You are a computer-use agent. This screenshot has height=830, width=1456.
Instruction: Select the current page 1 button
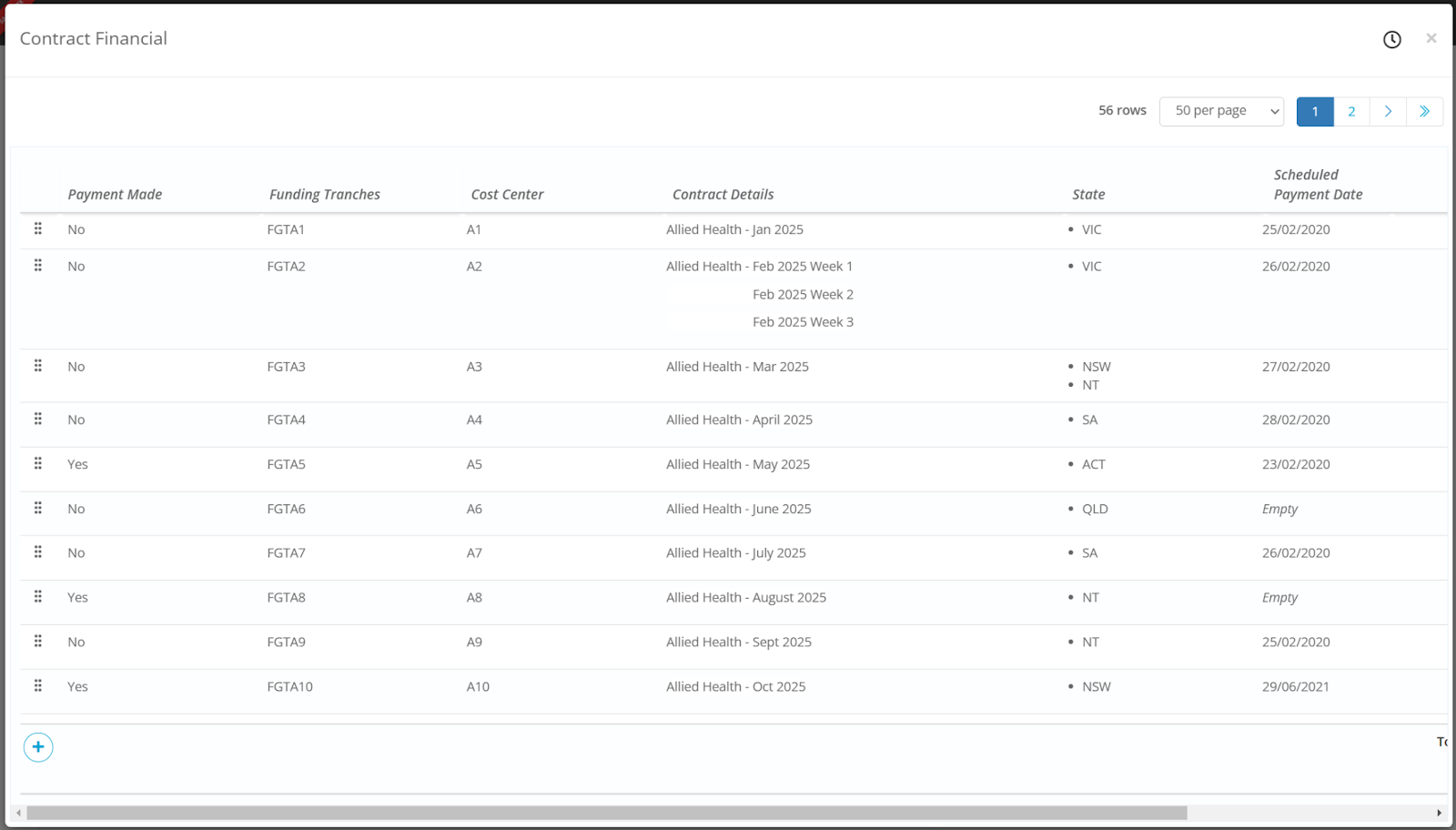pos(1314,111)
